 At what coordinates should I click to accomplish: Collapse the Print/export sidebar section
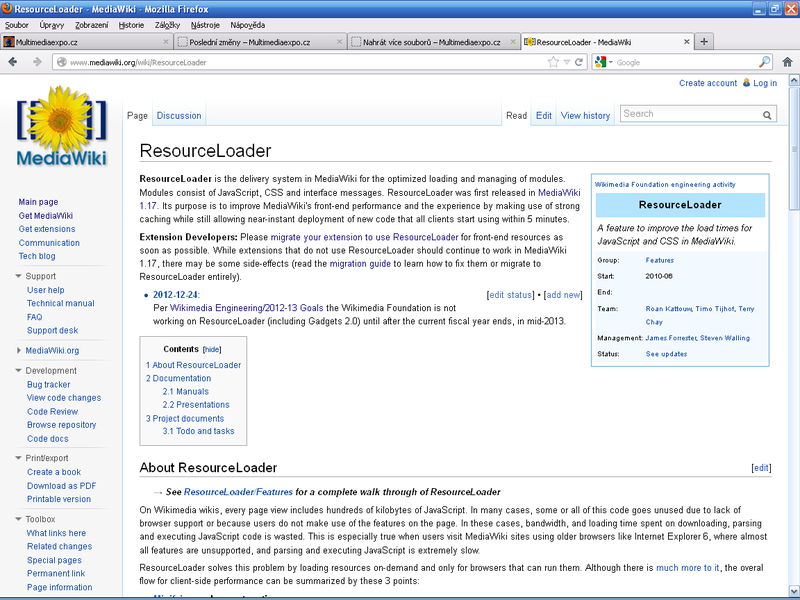coord(19,458)
